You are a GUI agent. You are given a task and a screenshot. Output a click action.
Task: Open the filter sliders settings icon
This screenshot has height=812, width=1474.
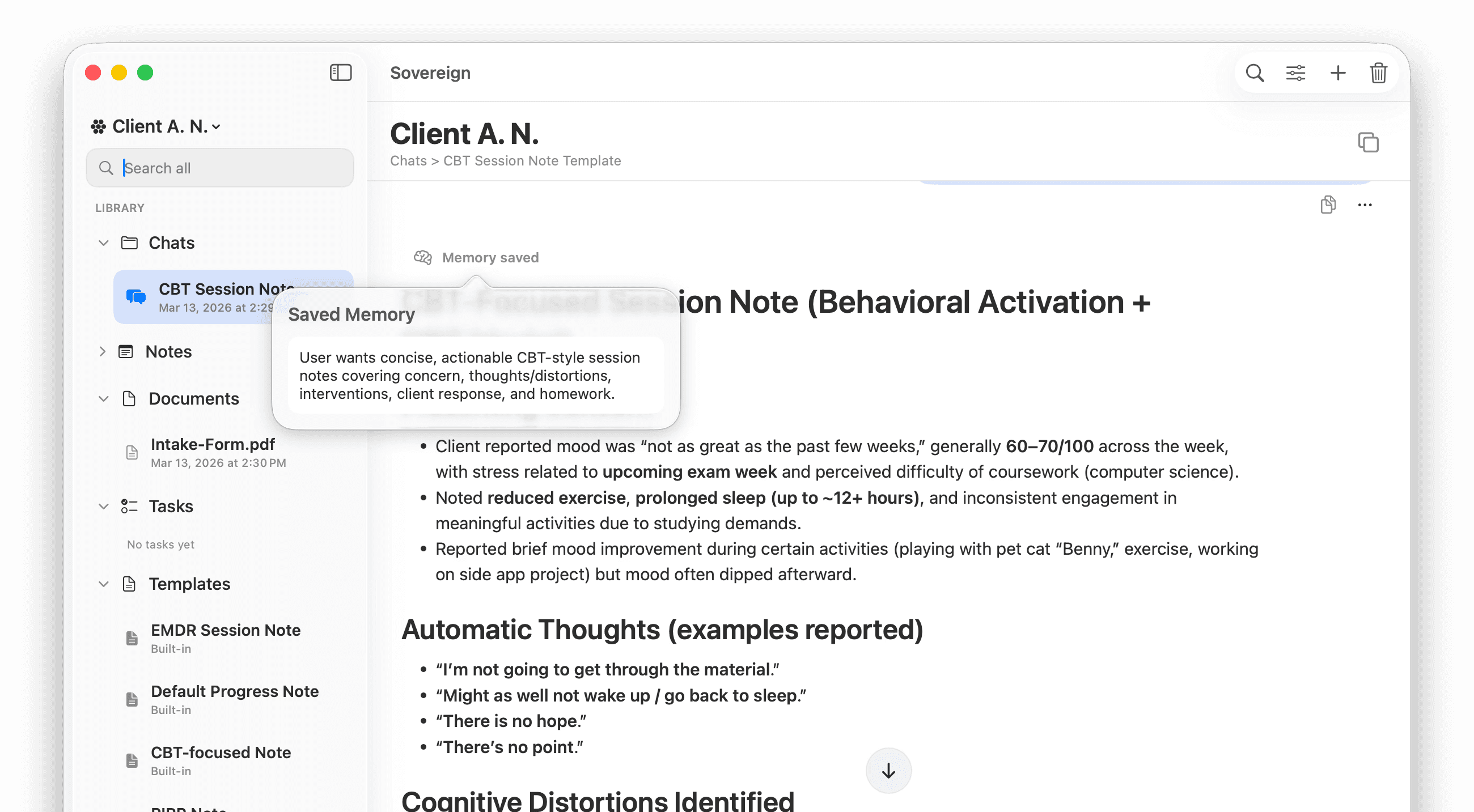1295,73
